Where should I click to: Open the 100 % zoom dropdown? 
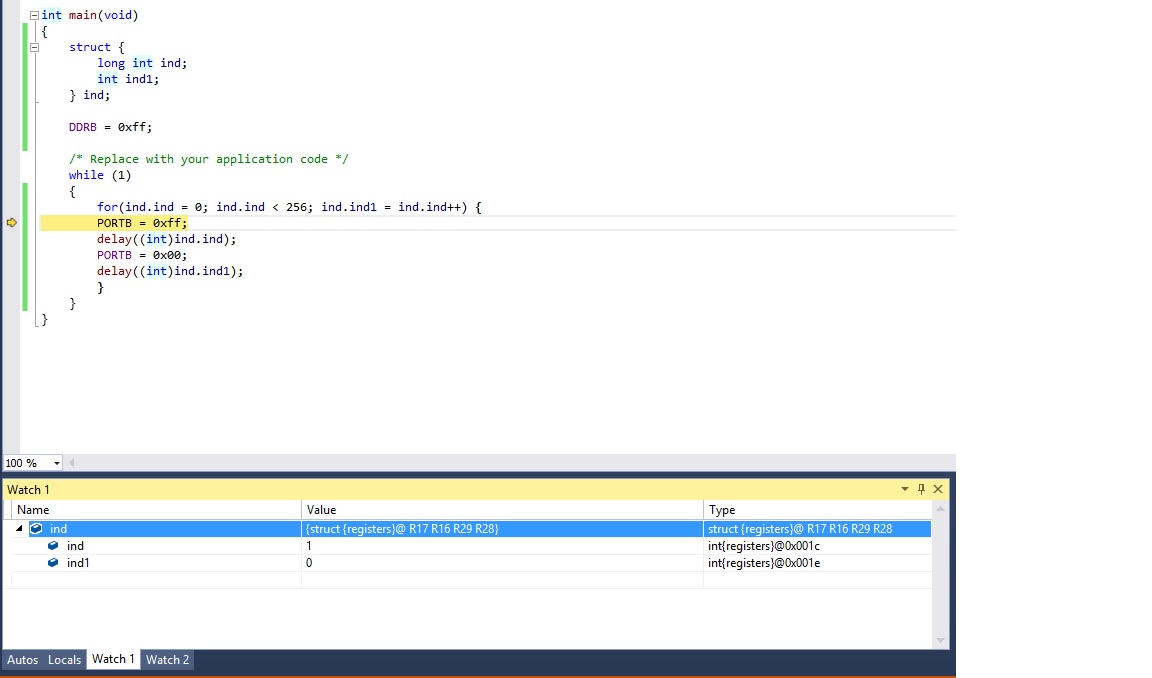tap(57, 463)
